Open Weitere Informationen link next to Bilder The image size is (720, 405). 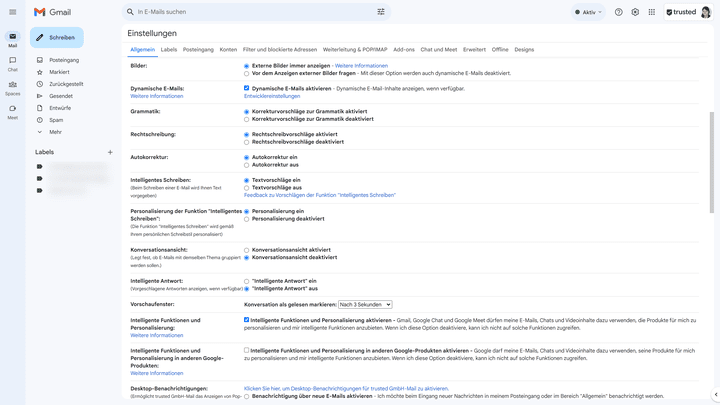click(x=361, y=66)
